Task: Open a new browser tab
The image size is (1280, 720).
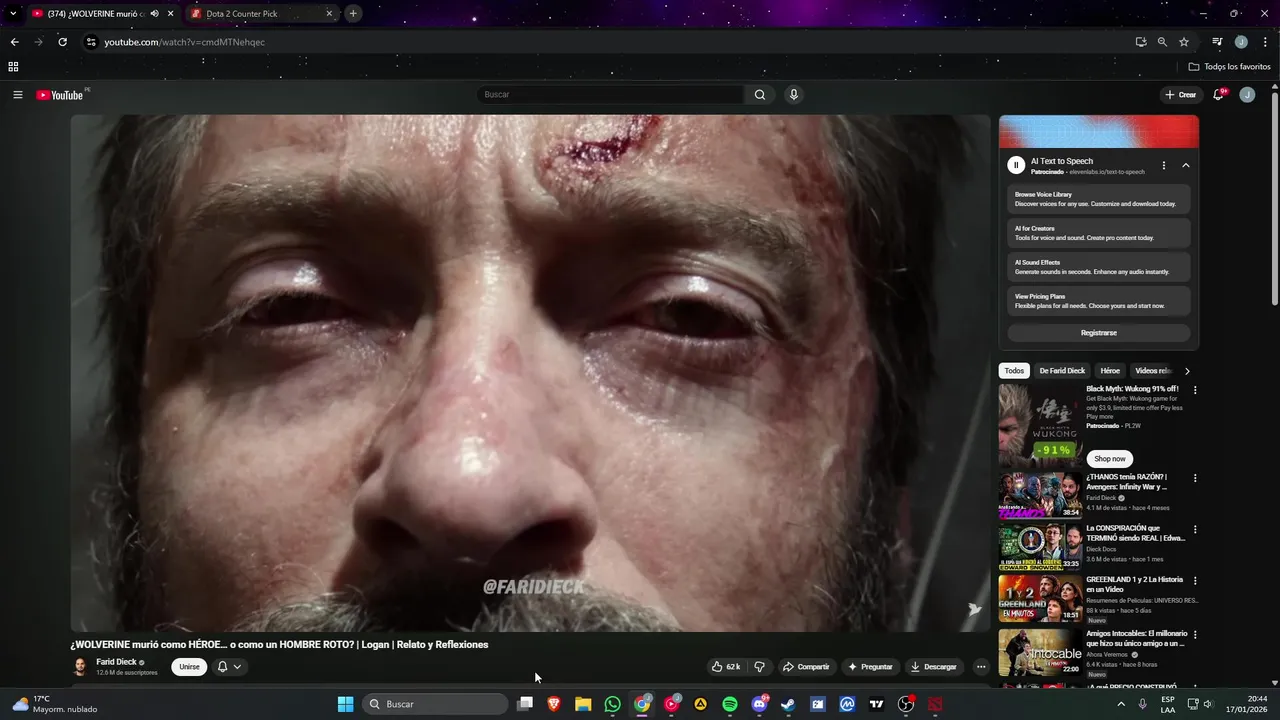Action: click(x=353, y=14)
